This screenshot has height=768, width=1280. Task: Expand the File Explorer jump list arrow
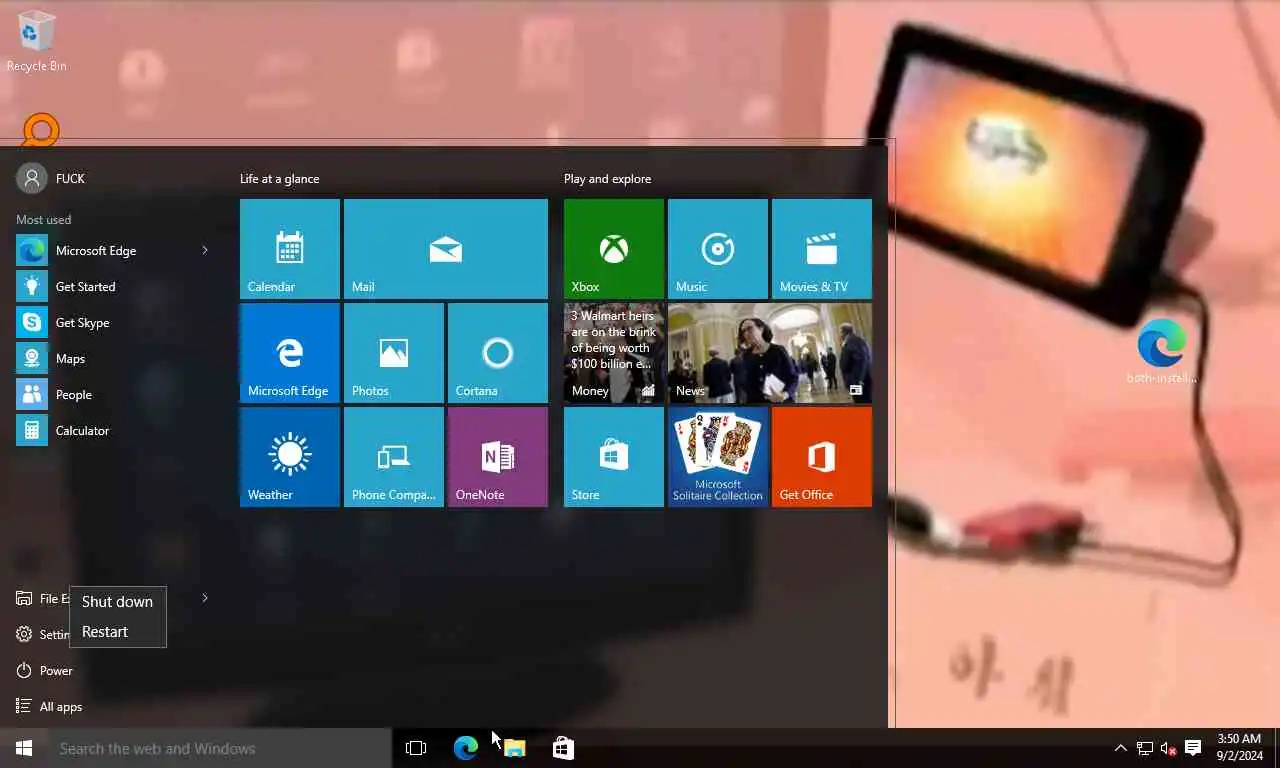205,598
